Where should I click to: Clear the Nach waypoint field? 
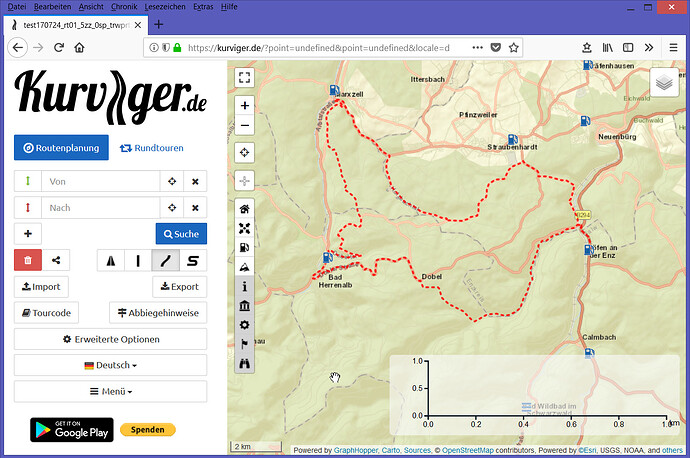pyautogui.click(x=195, y=208)
